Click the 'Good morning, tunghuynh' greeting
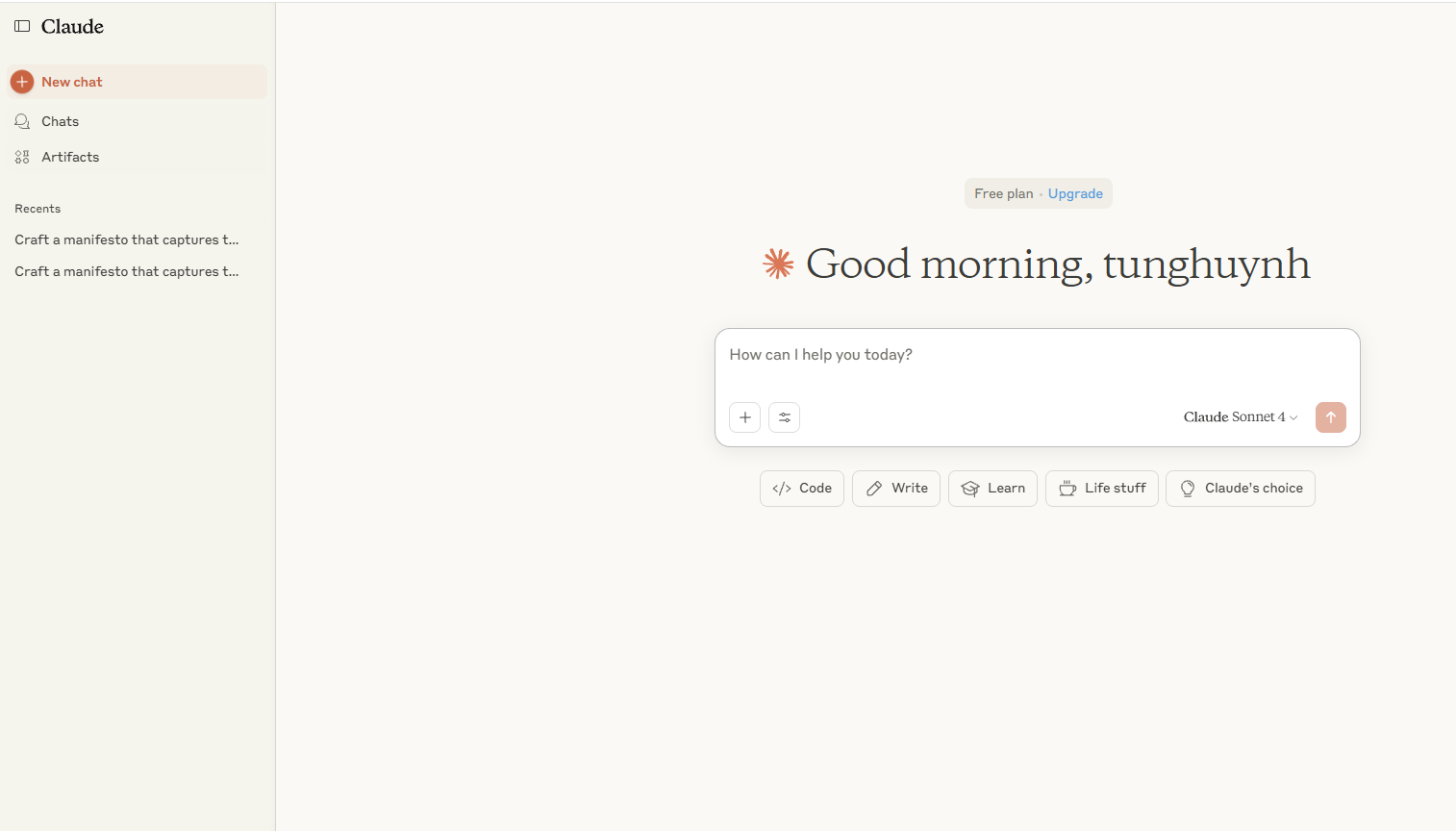Viewport: 1456px width, 831px height. tap(1058, 264)
